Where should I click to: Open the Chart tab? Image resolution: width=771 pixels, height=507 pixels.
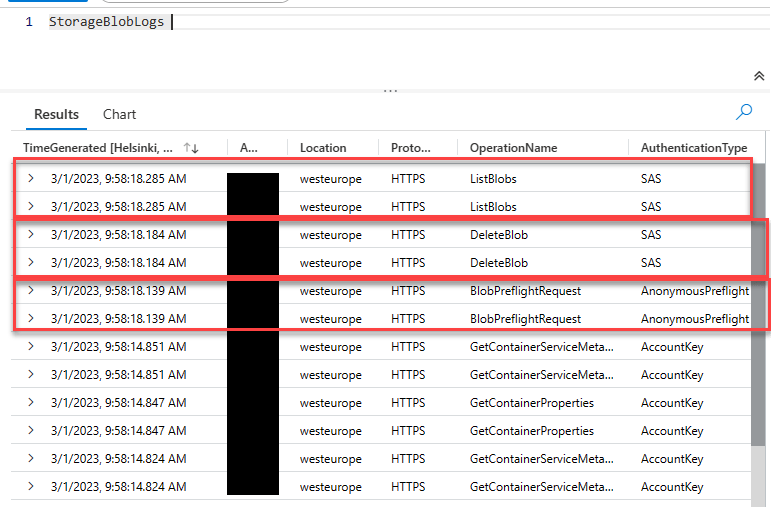coord(119,115)
